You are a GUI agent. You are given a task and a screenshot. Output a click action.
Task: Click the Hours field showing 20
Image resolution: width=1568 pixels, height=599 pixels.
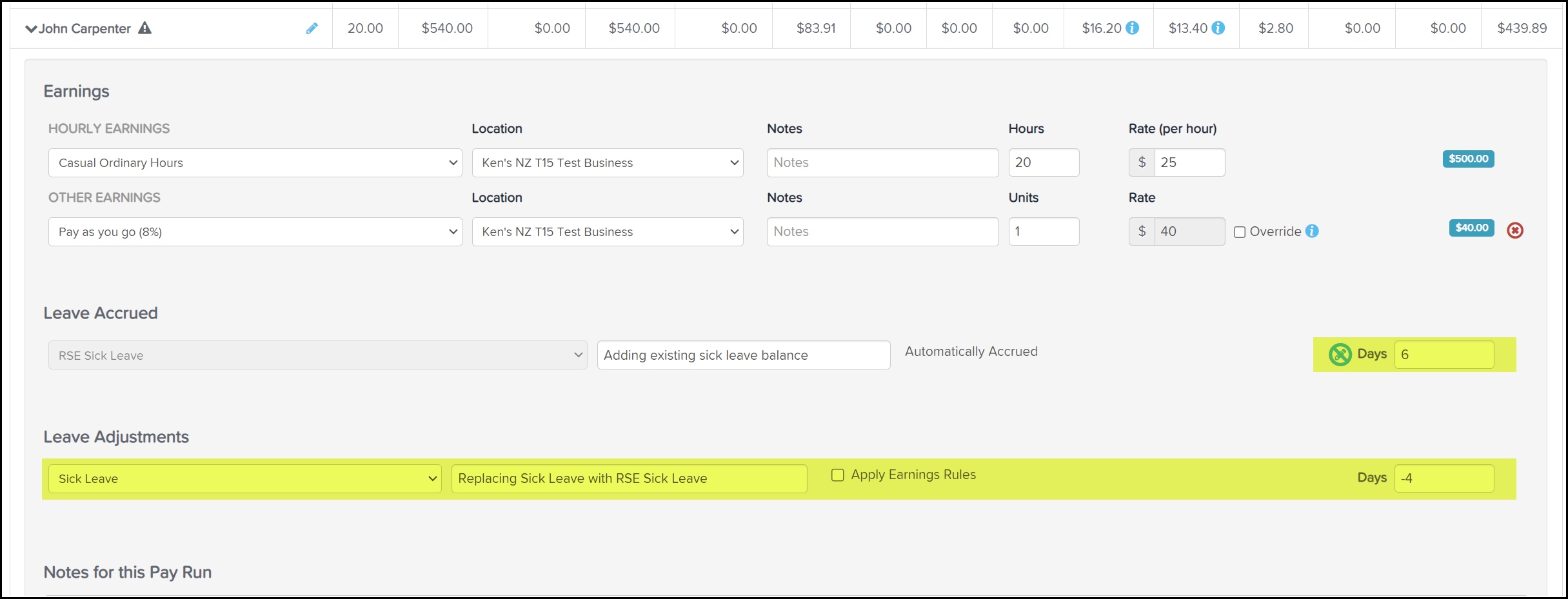pyautogui.click(x=1043, y=163)
